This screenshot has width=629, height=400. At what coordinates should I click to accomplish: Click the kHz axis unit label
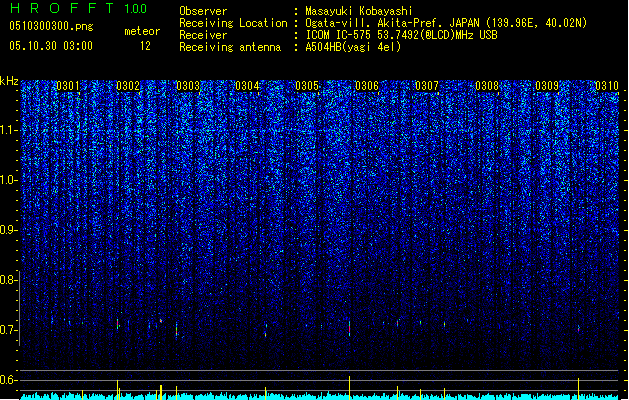[x=9, y=81]
